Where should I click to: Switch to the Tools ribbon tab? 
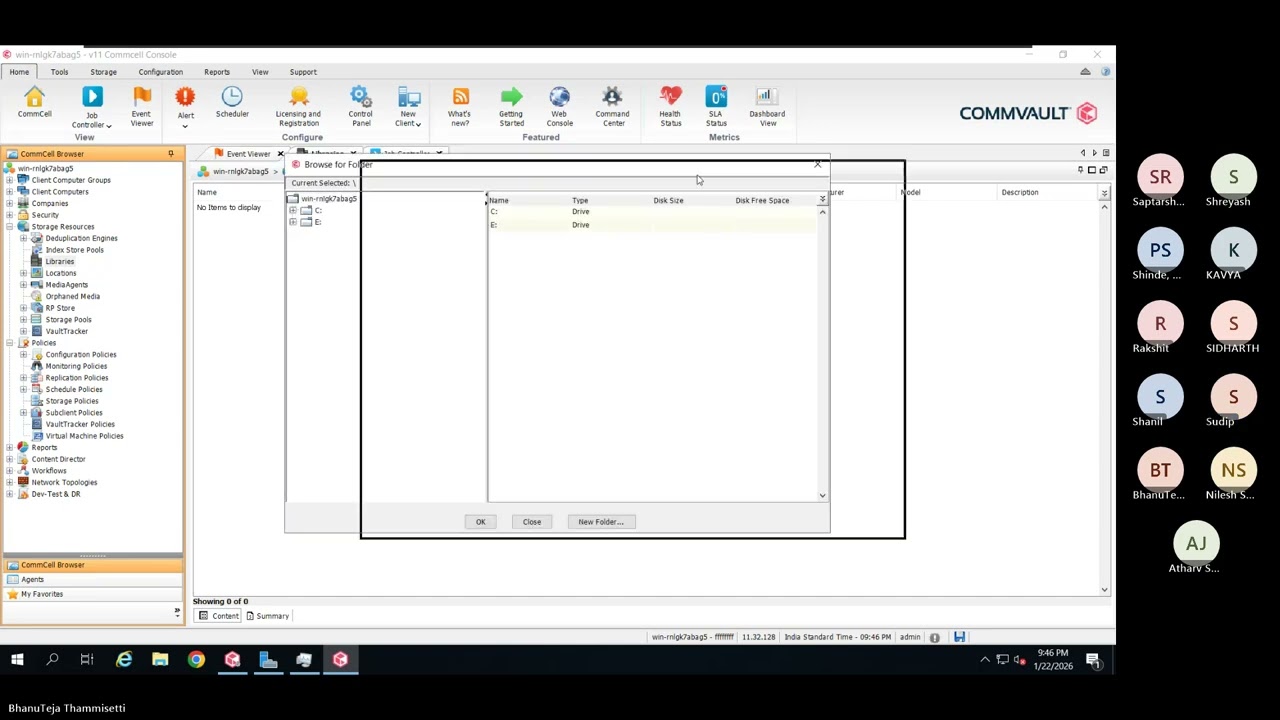[59, 72]
